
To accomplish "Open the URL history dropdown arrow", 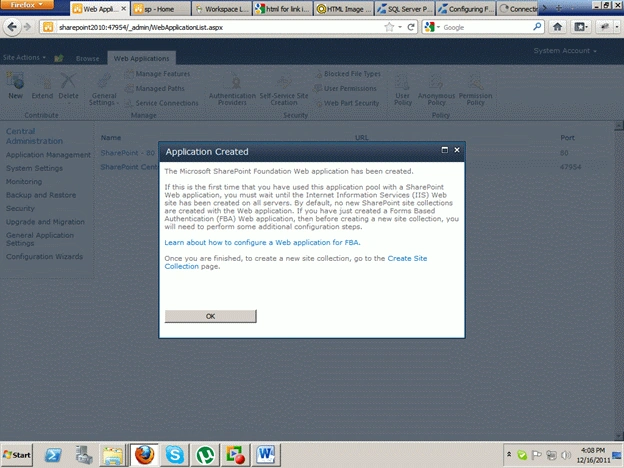I will [x=400, y=27].
